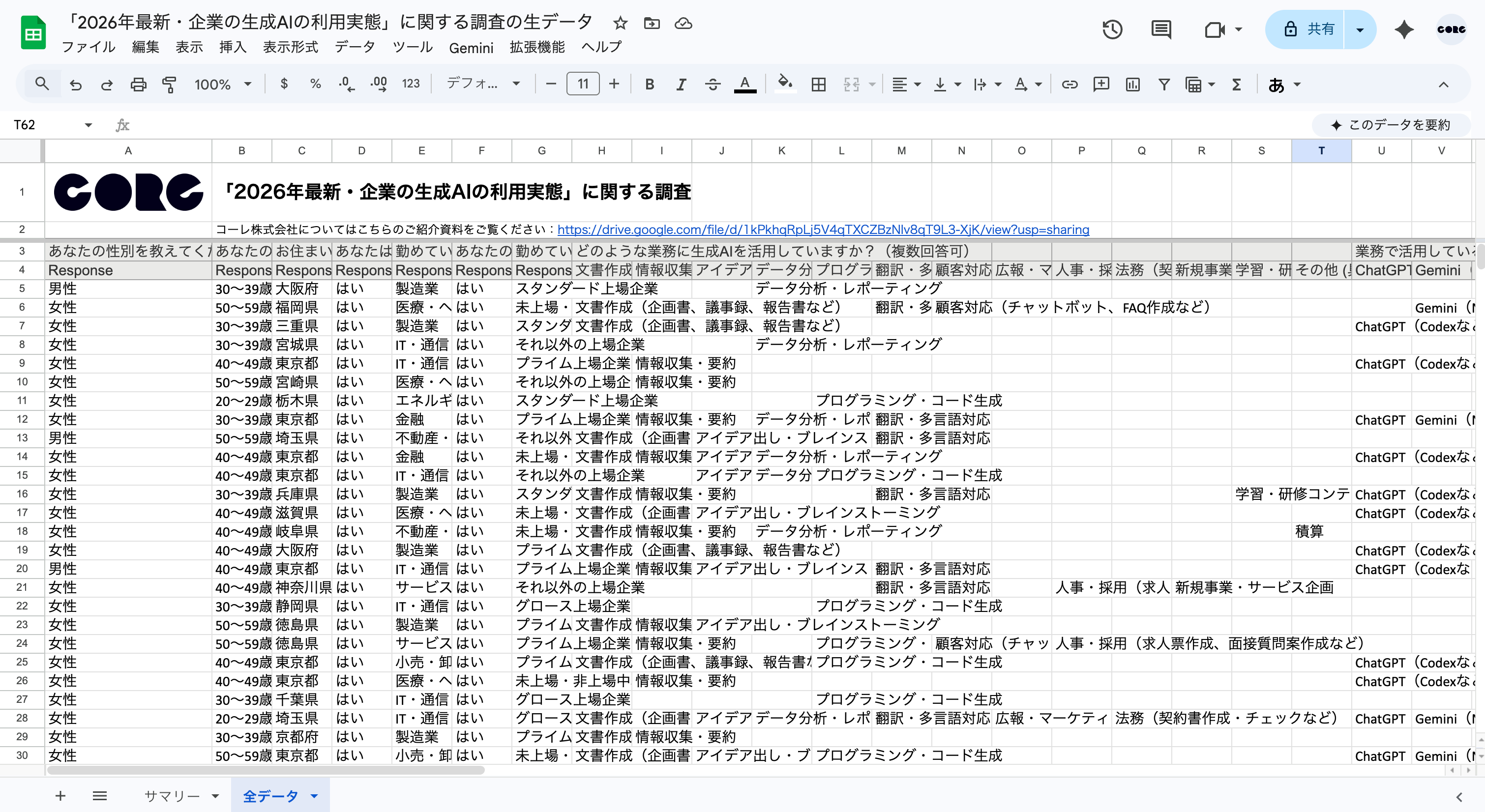Screen dimensions: 1485x812
Task: Toggle italic text formatting
Action: coord(681,85)
